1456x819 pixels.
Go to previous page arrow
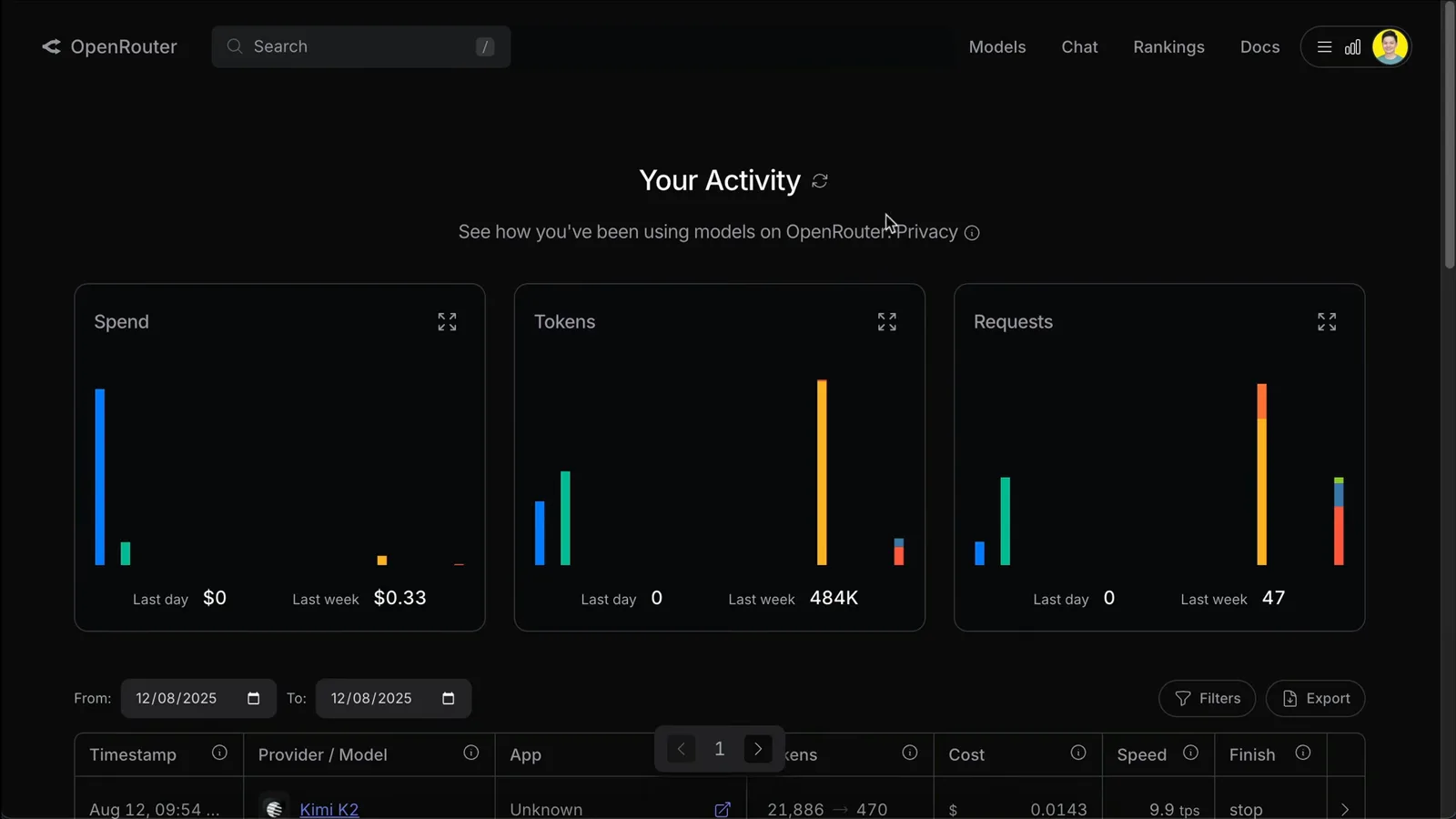pos(682,749)
